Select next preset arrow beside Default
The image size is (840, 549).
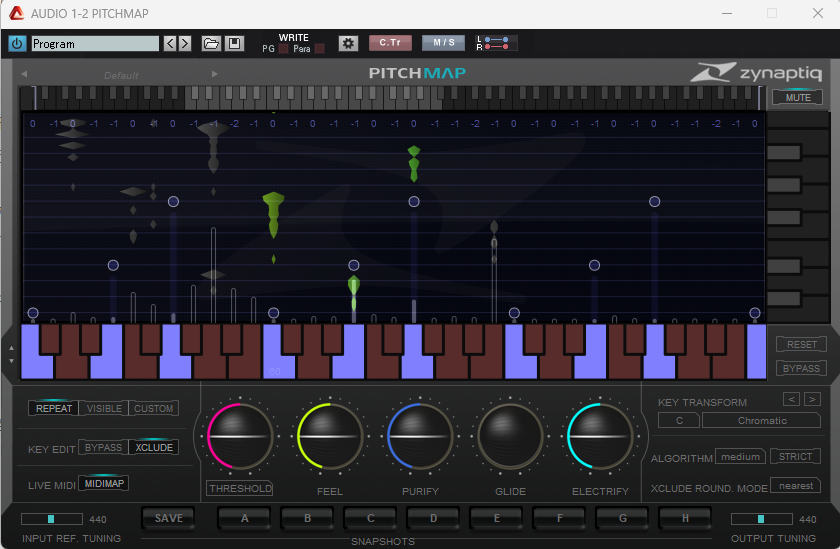click(x=214, y=74)
